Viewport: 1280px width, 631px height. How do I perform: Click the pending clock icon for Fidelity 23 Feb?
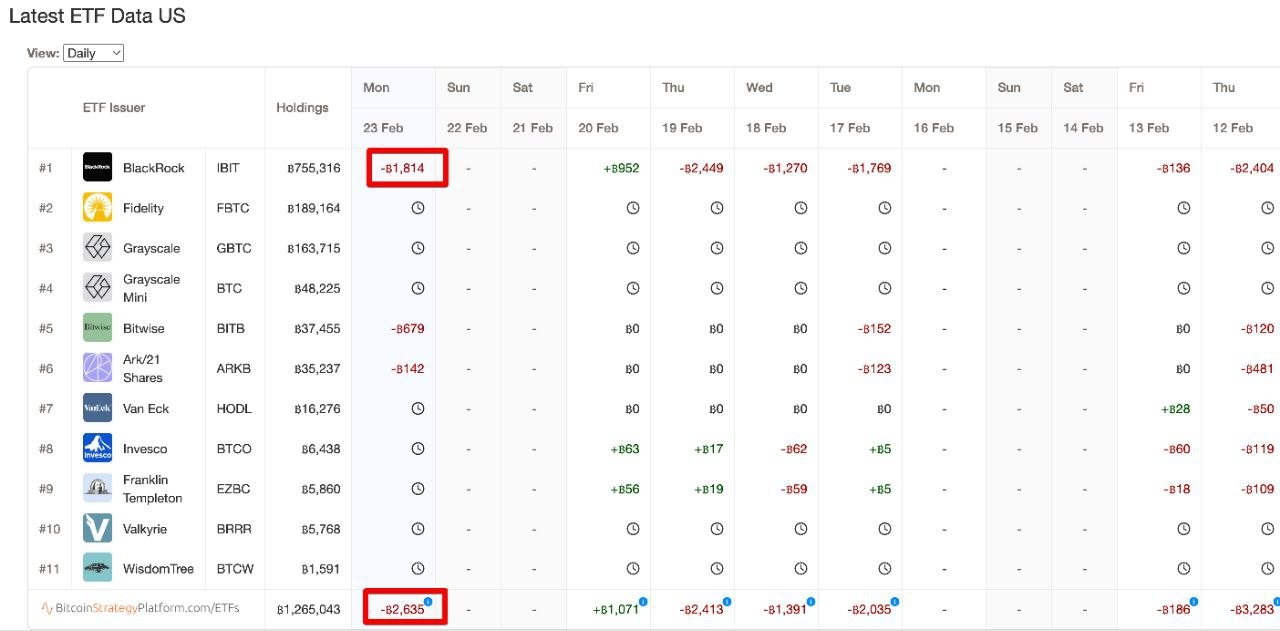pos(418,208)
